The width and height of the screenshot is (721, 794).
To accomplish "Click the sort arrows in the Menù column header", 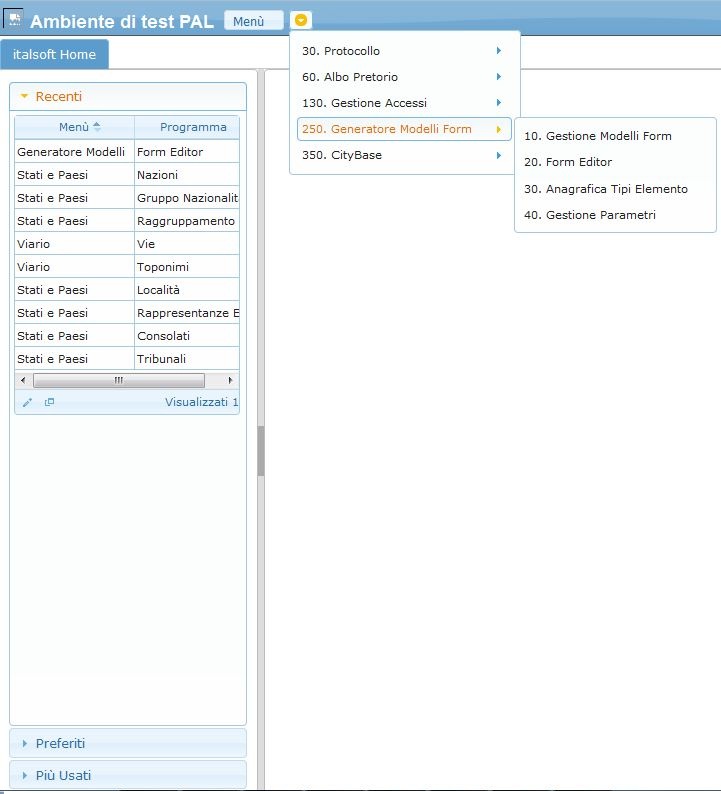I will [x=97, y=127].
